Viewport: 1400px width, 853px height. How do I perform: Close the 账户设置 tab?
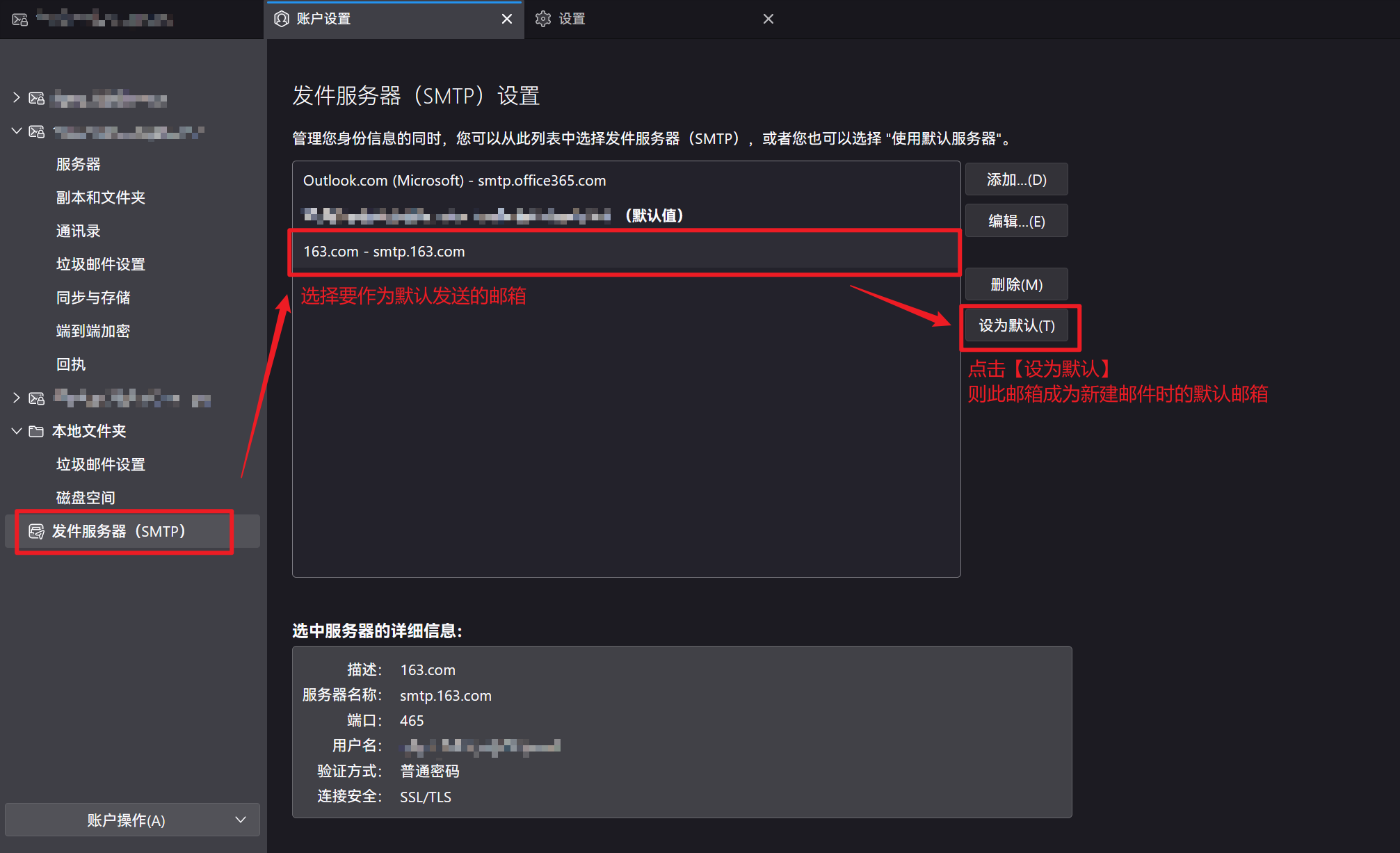507,19
